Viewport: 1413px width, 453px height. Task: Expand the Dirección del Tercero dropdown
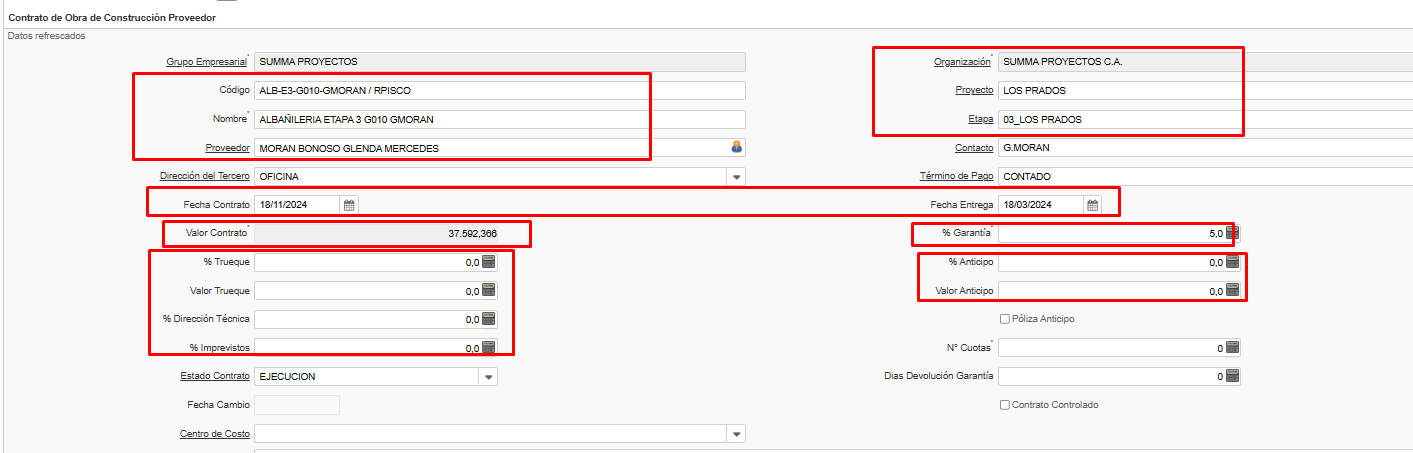(x=737, y=177)
